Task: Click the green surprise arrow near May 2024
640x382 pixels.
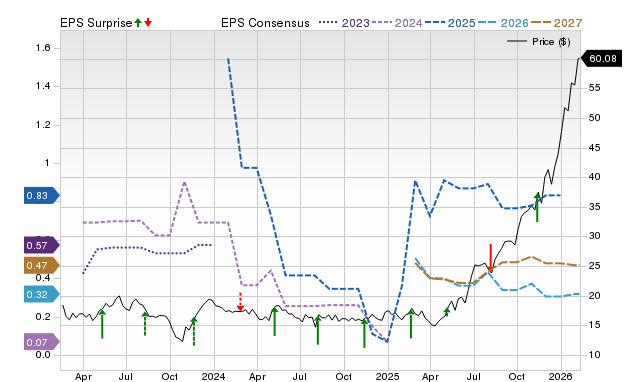Action: 275,322
